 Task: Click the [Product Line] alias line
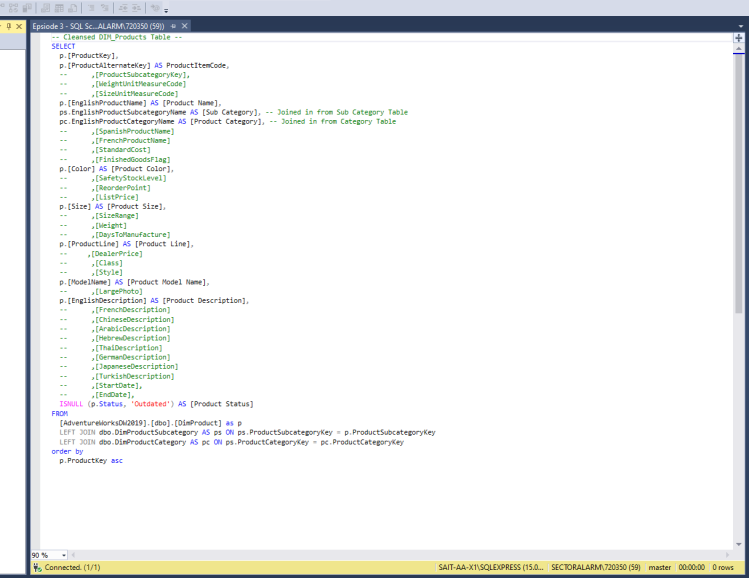(127, 244)
